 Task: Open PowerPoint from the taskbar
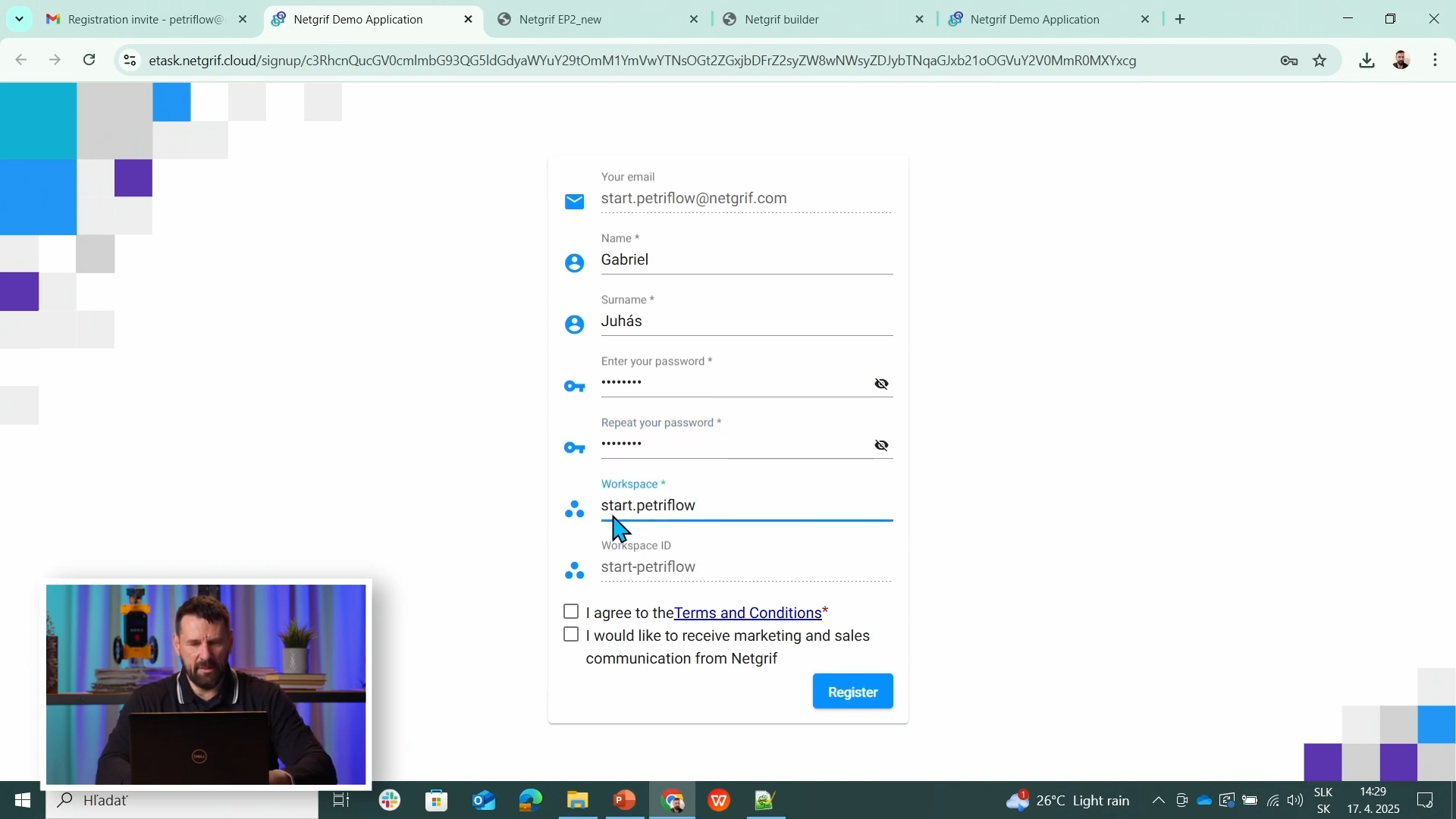pyautogui.click(x=625, y=800)
